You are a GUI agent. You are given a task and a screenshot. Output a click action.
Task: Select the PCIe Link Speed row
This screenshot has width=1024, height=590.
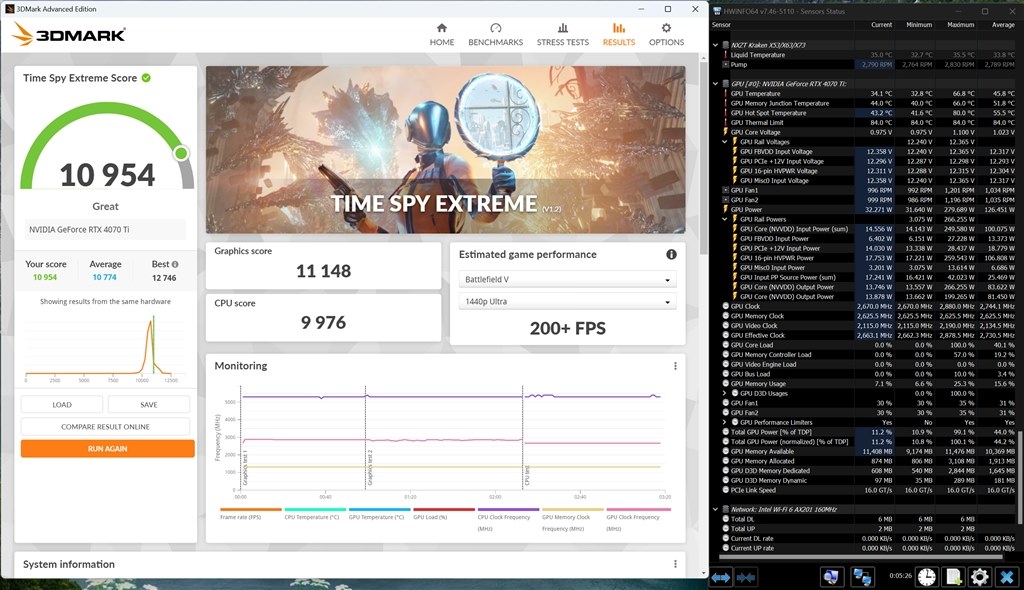coord(863,490)
